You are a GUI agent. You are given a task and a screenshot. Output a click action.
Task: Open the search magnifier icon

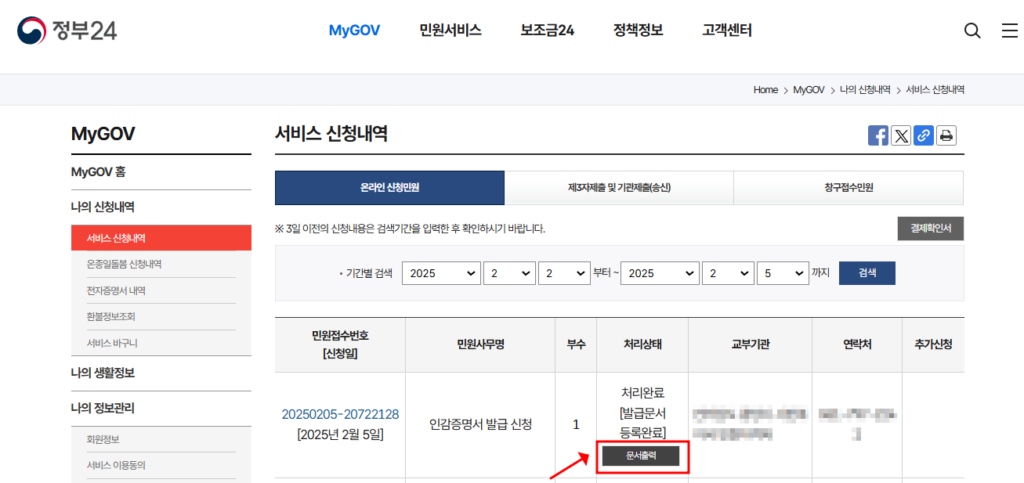(x=972, y=31)
